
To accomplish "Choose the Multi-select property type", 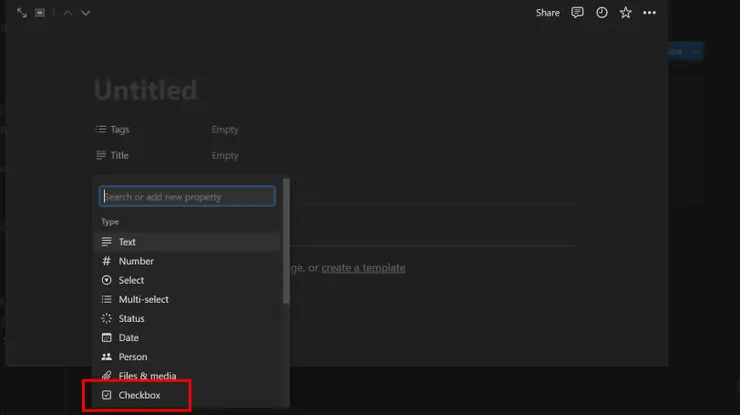I will pos(187,299).
